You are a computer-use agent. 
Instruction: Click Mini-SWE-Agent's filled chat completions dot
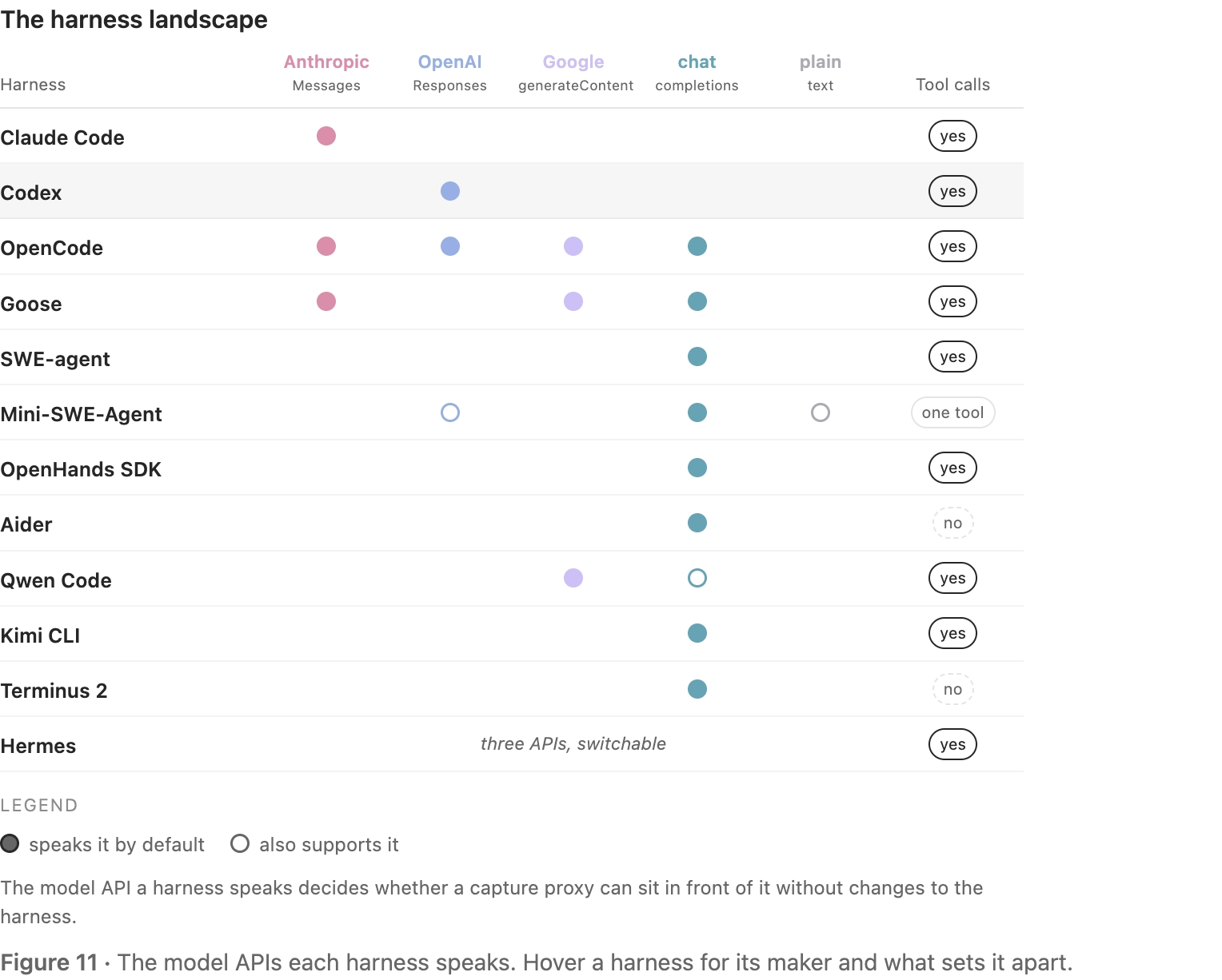pos(697,412)
